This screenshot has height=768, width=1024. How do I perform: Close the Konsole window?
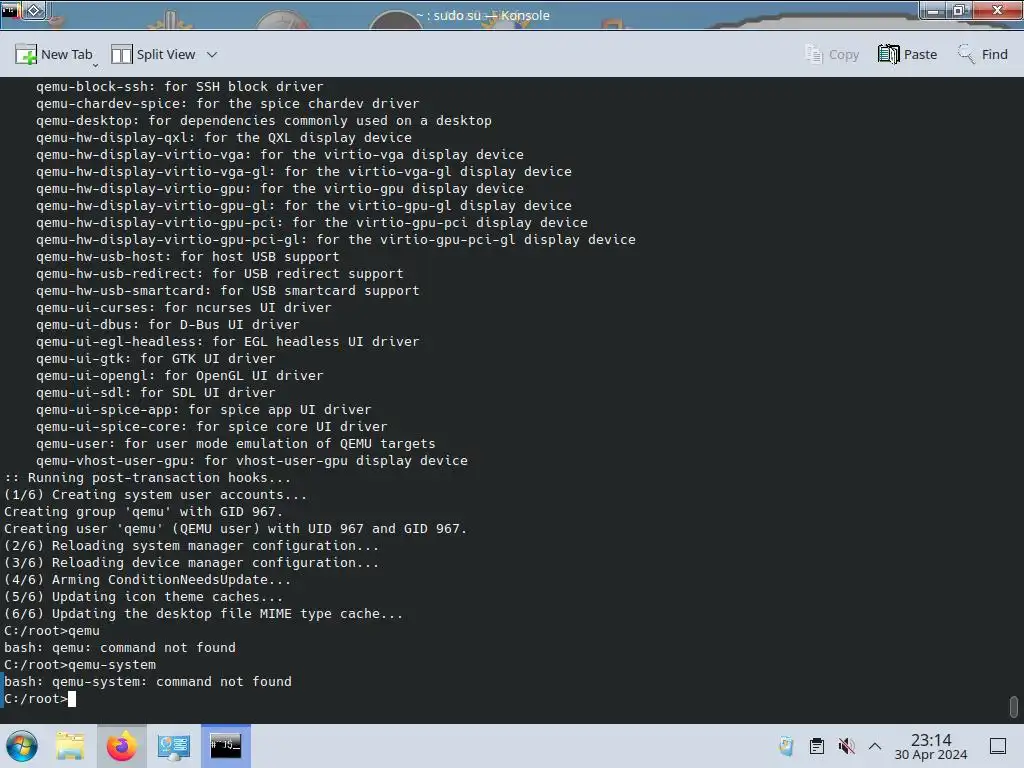point(997,10)
